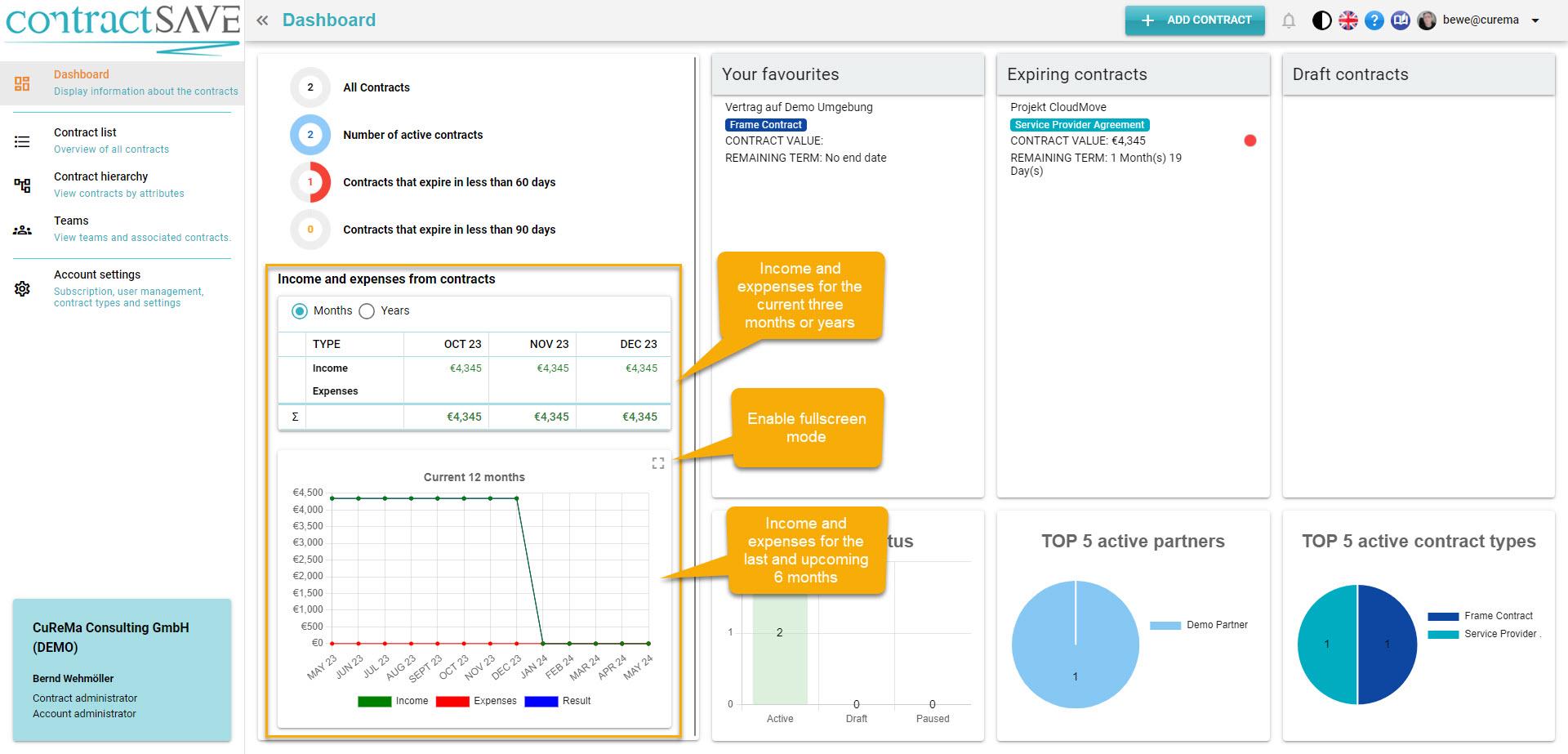Toggle the Service Provider legend entry
Viewport: 1568px width, 754px height.
tap(1484, 634)
